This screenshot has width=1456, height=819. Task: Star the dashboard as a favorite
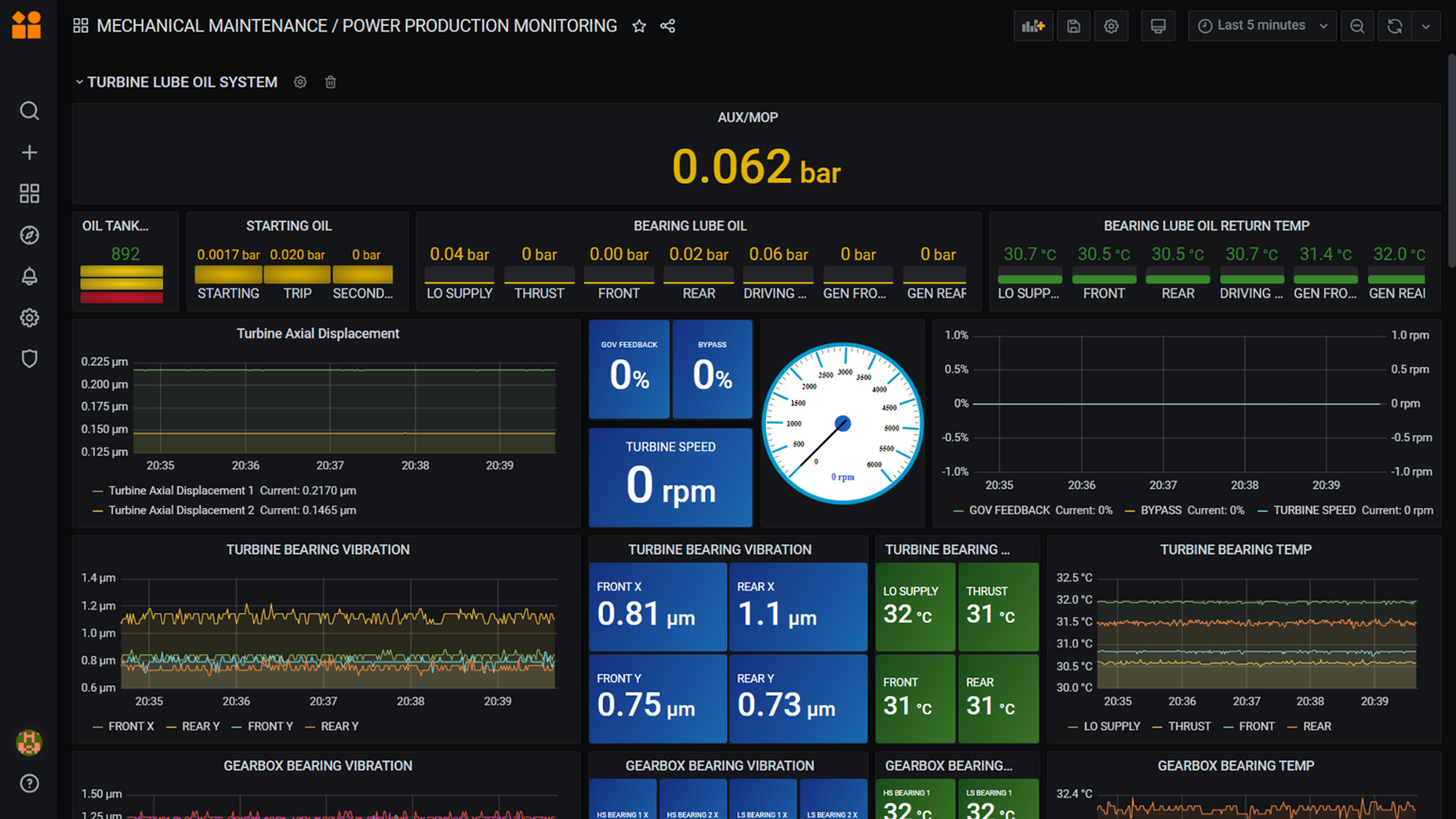pyautogui.click(x=638, y=26)
